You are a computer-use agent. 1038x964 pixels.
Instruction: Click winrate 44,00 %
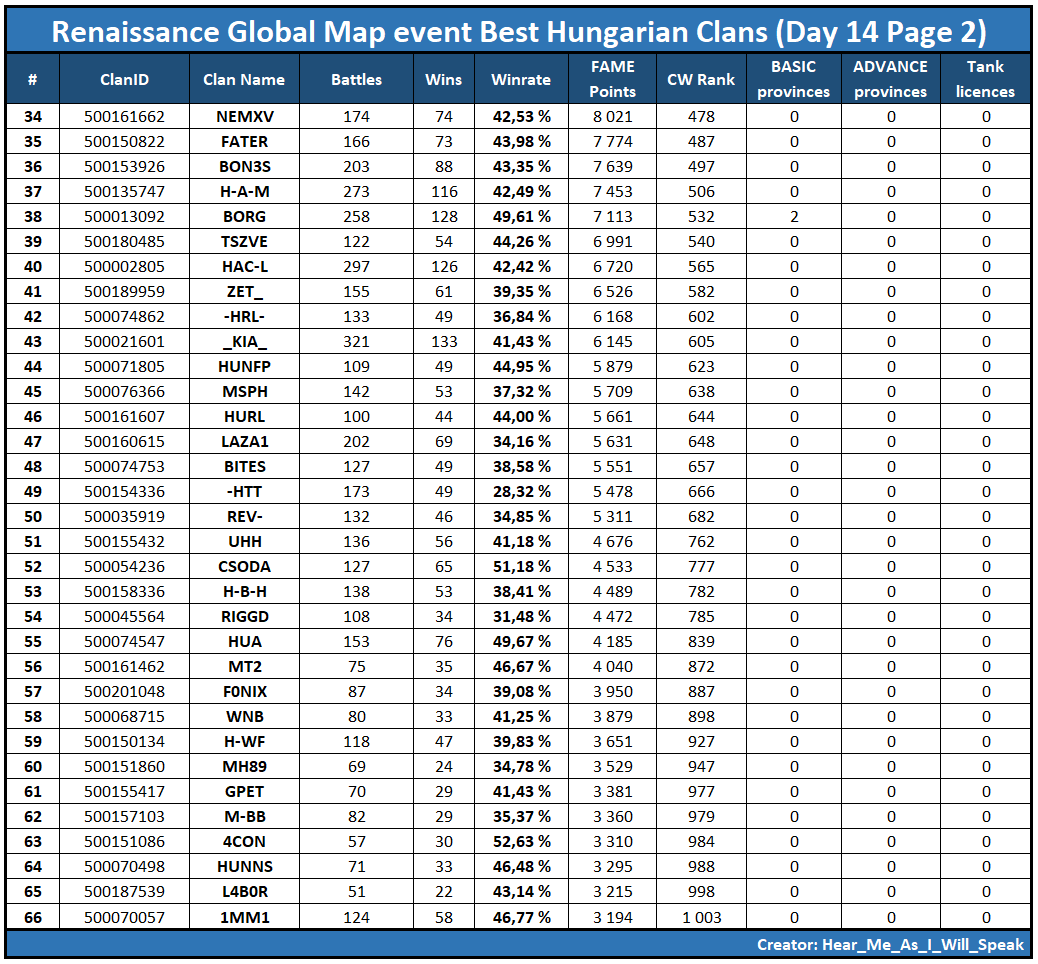(522, 417)
